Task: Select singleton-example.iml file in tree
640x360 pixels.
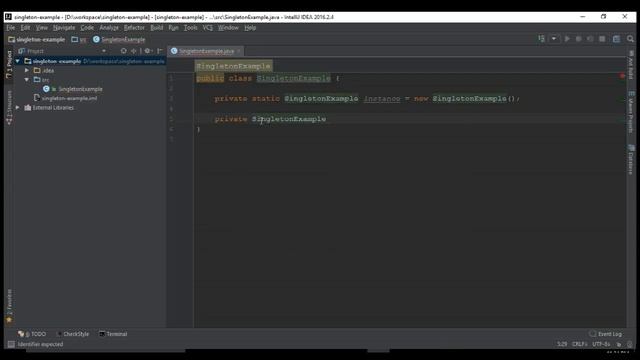Action: click(x=69, y=98)
